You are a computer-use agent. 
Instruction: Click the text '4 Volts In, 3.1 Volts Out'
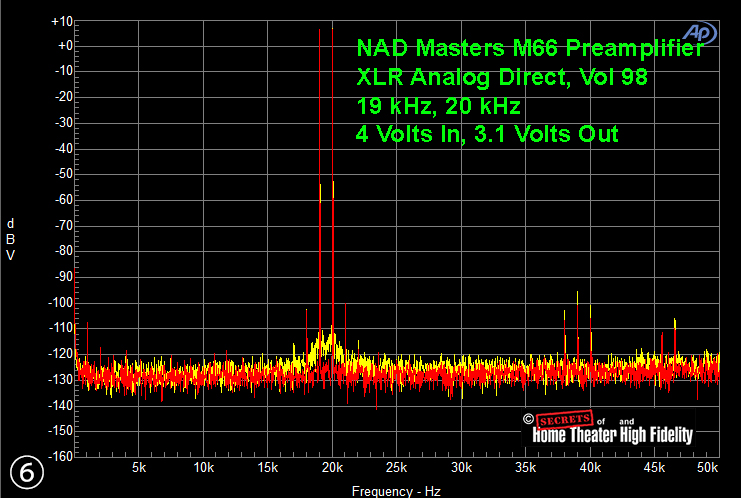[x=487, y=134]
